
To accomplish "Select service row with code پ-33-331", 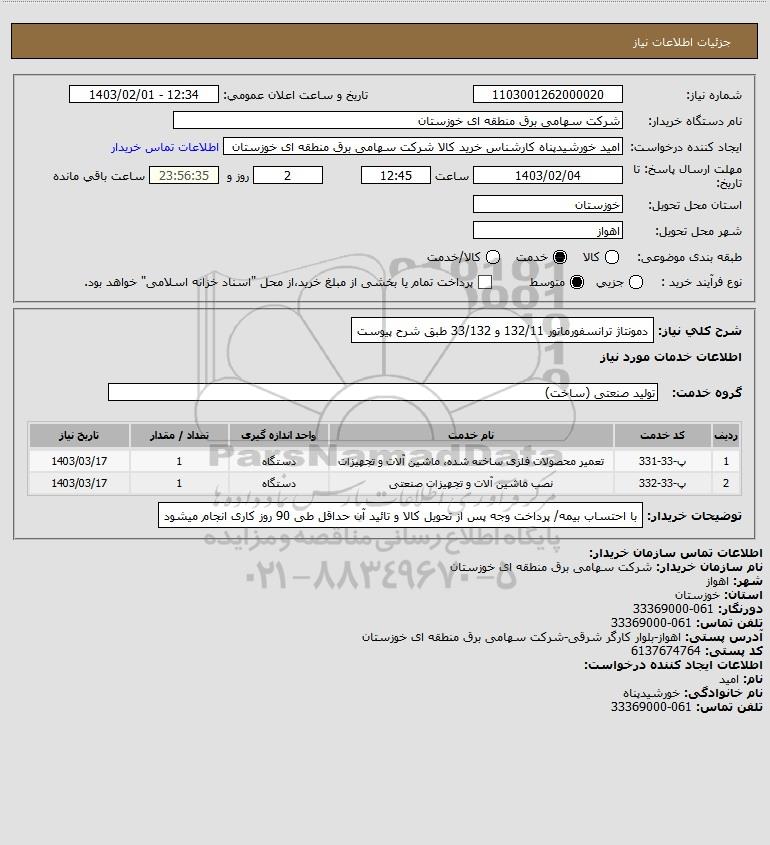I will tap(384, 461).
